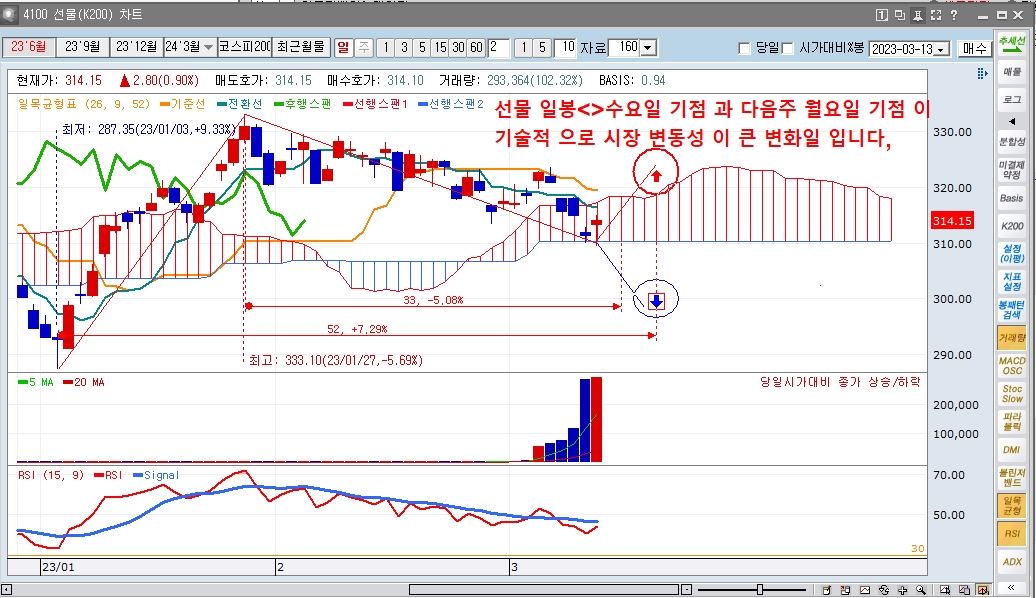This screenshot has width=1036, height=598.
Task: Enable the 당일 checkbox
Action: 744,48
